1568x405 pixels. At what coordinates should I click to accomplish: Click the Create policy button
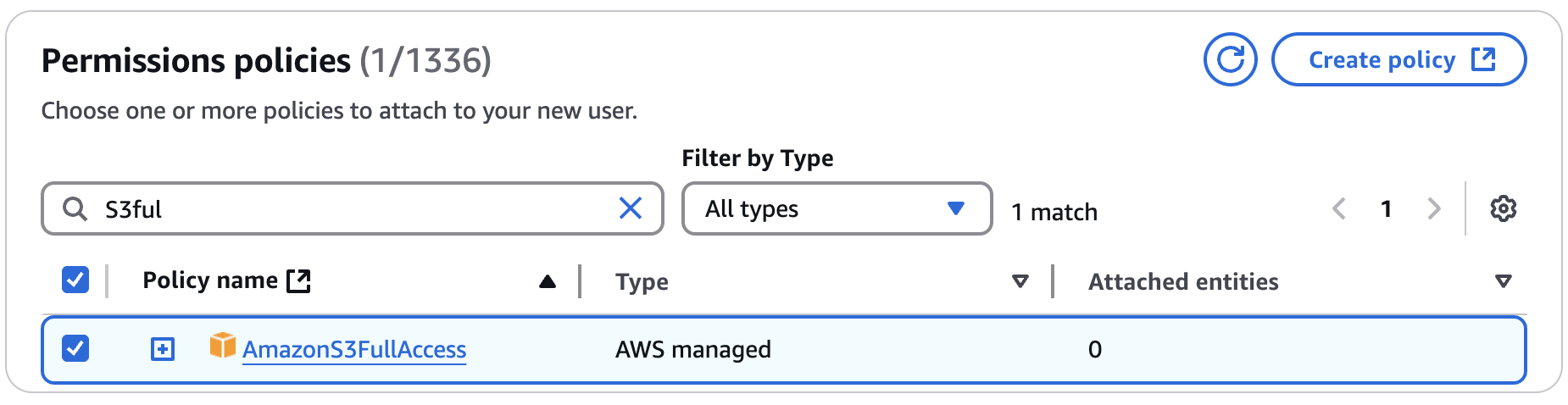tap(1399, 59)
